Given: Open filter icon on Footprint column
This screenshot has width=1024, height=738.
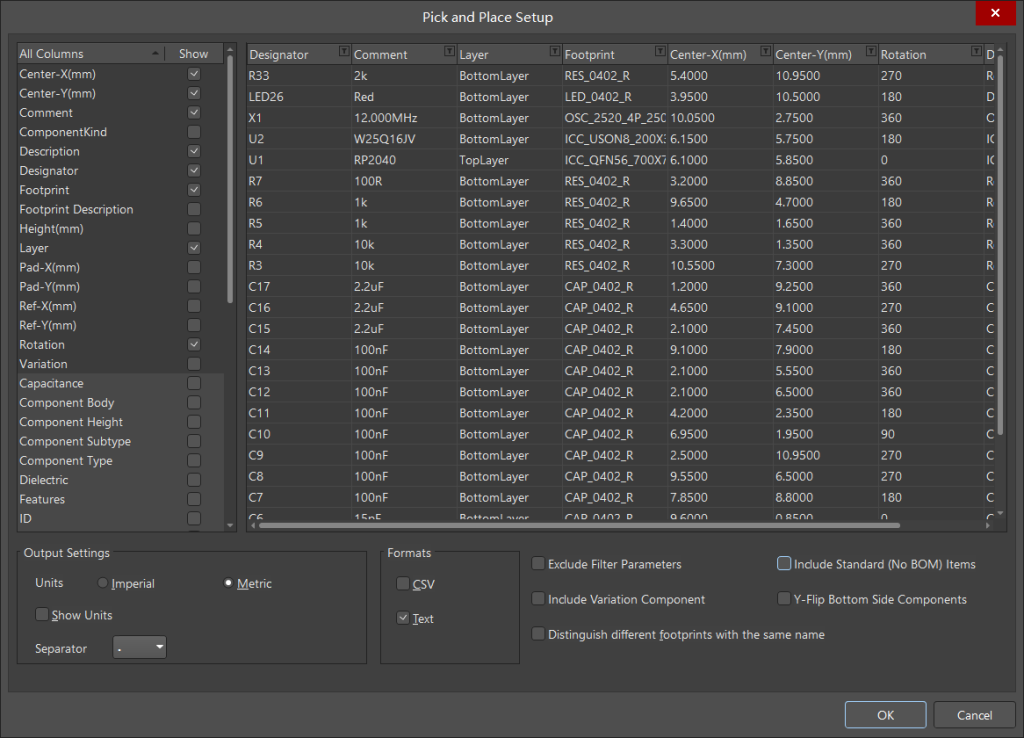Looking at the screenshot, I should pos(660,52).
